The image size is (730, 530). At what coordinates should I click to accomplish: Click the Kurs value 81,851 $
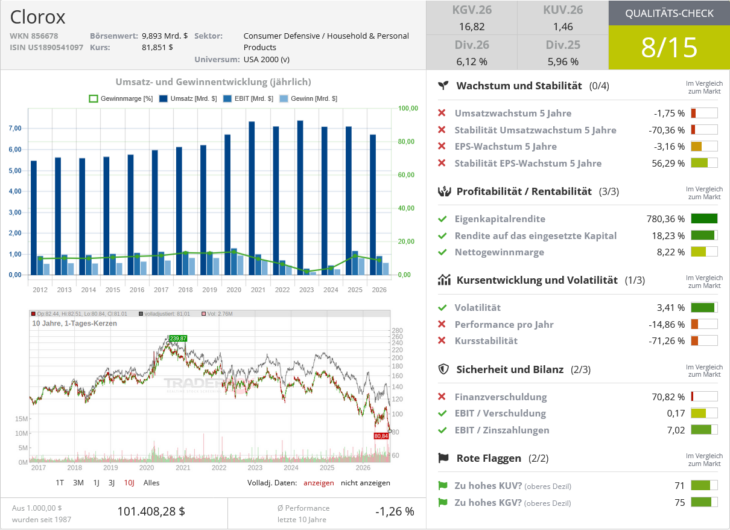tap(157, 48)
